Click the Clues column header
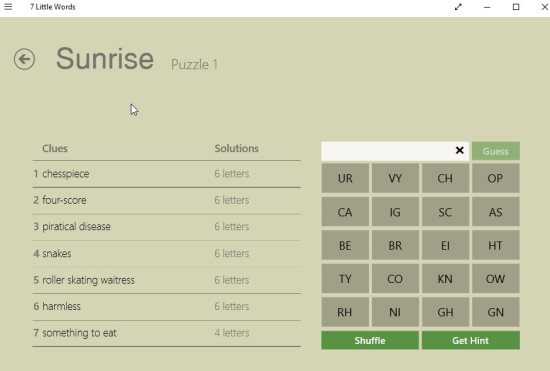 [x=55, y=148]
